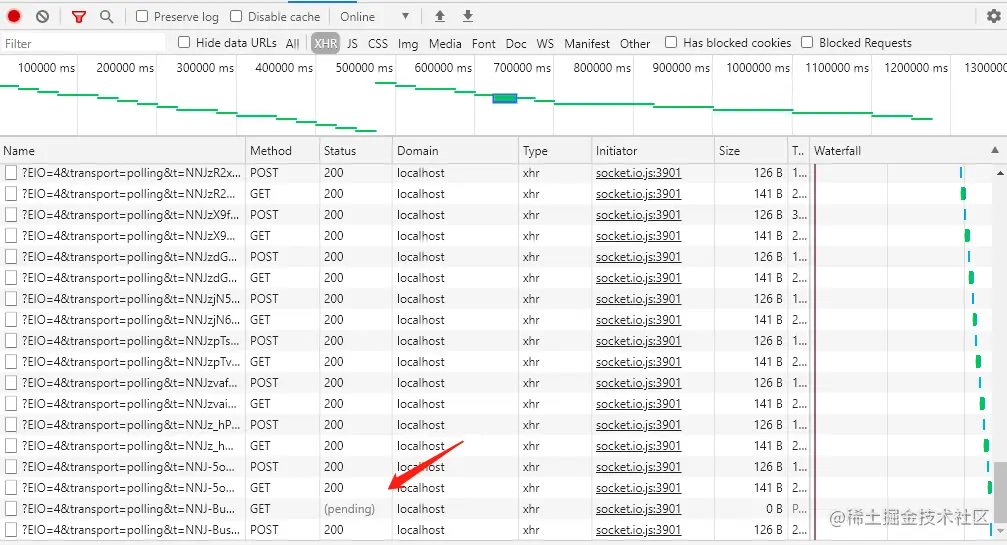Viewport: 1007px width, 545px height.
Task: Select the Manifest request type filter
Action: pos(587,44)
